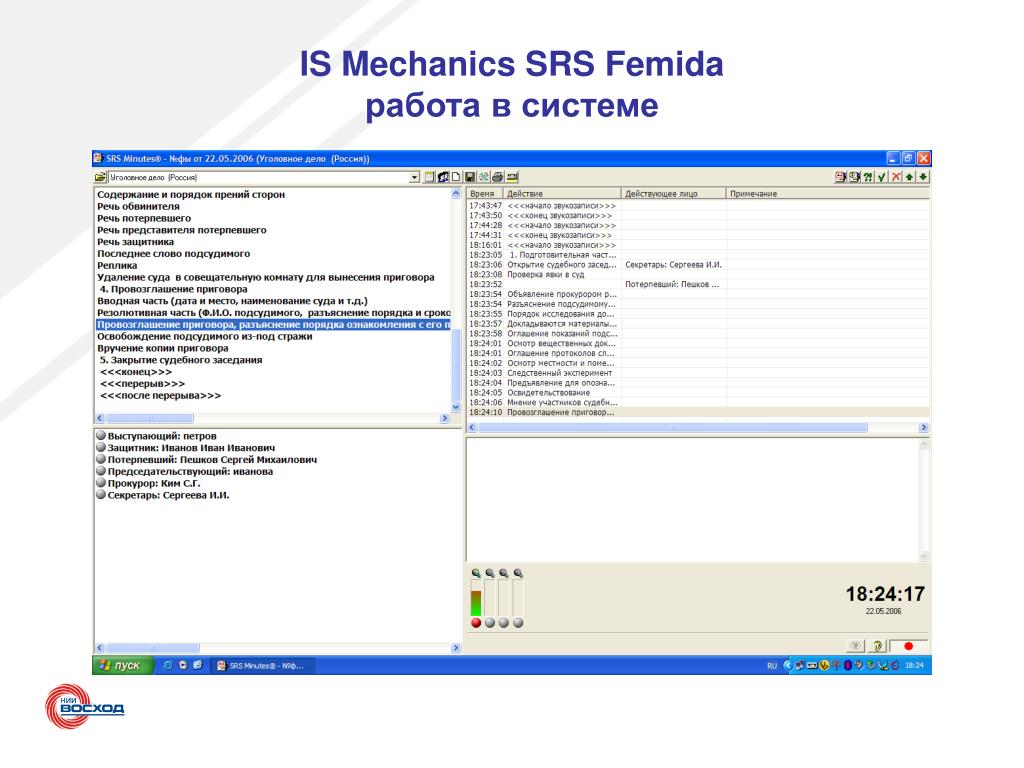This screenshot has height=768, width=1024.
Task: Click the notes text area below the log
Action: [x=693, y=500]
